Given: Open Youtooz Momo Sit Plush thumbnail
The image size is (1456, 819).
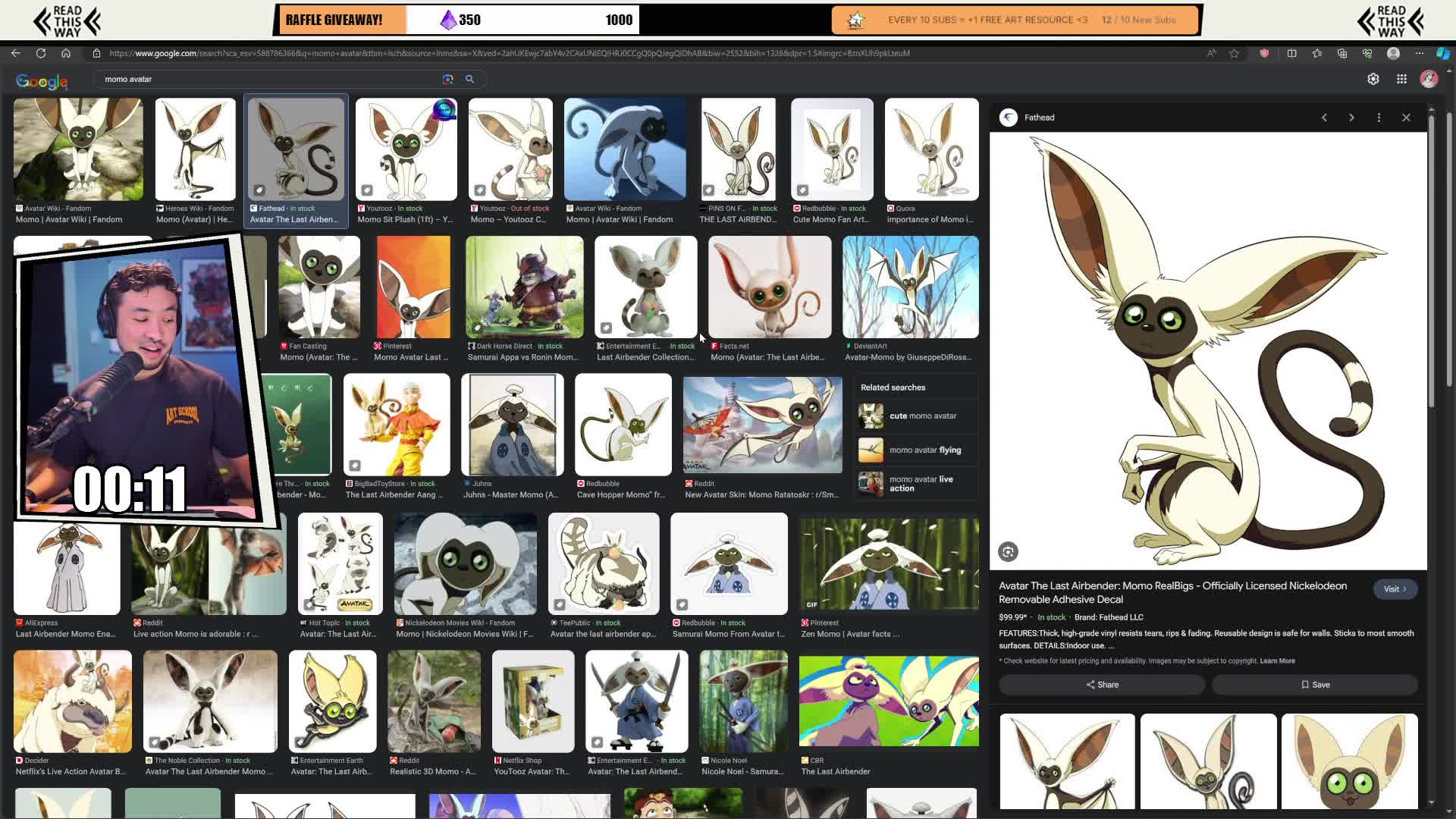Looking at the screenshot, I should (x=406, y=149).
